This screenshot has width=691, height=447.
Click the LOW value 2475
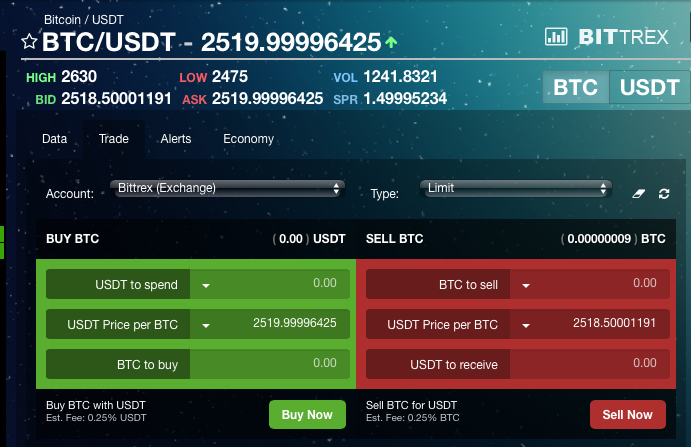click(x=230, y=77)
